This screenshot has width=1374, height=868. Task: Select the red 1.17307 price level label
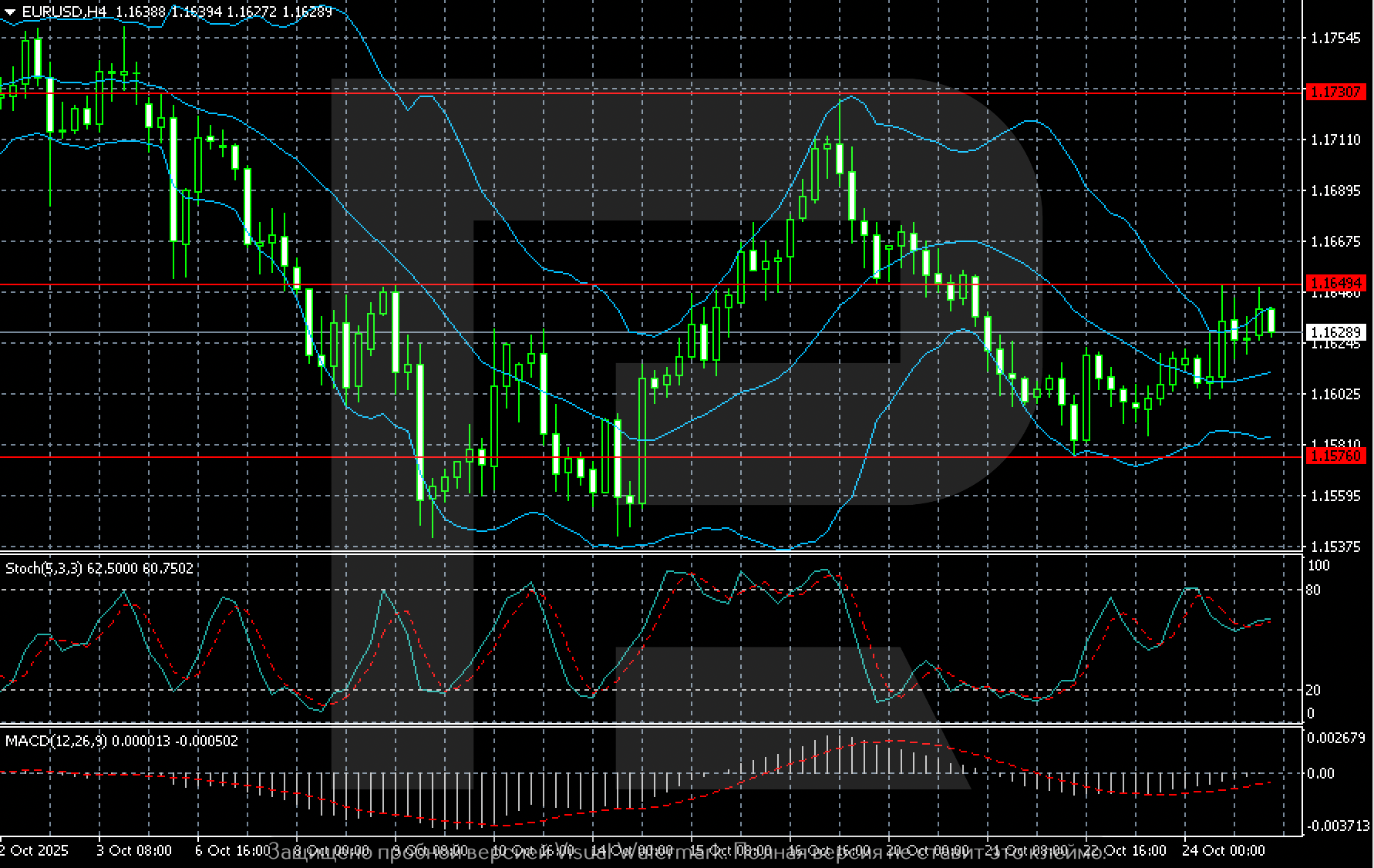(x=1334, y=93)
